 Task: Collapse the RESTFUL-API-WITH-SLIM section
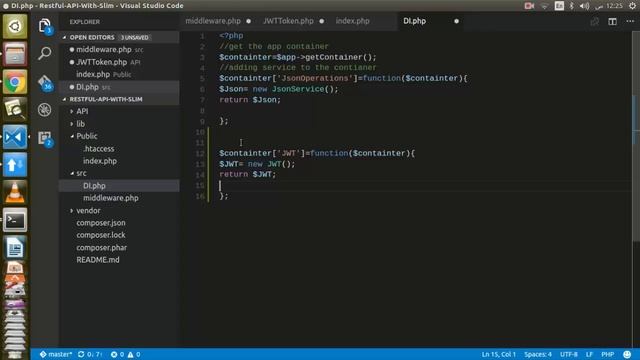119,99
